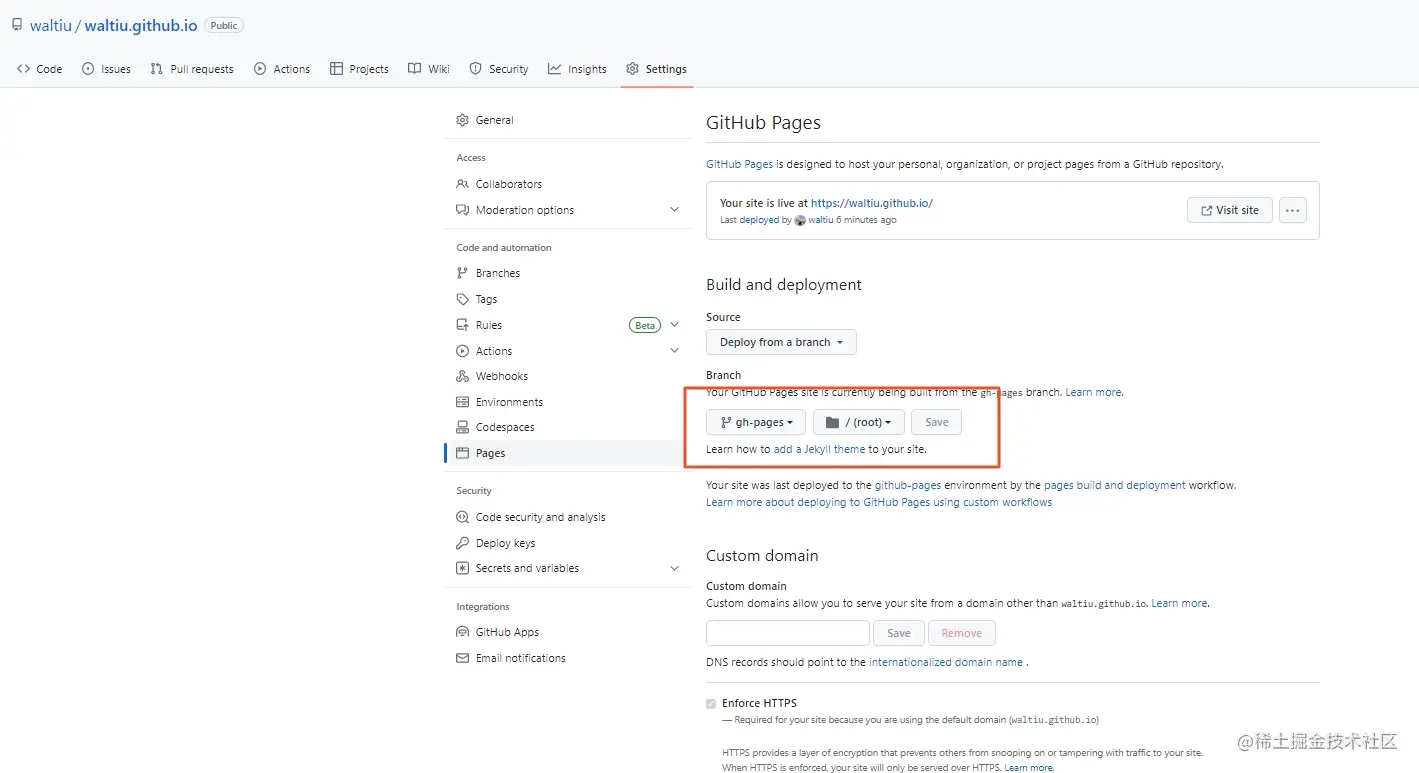Click the Deploy keys key icon

pyautogui.click(x=462, y=543)
